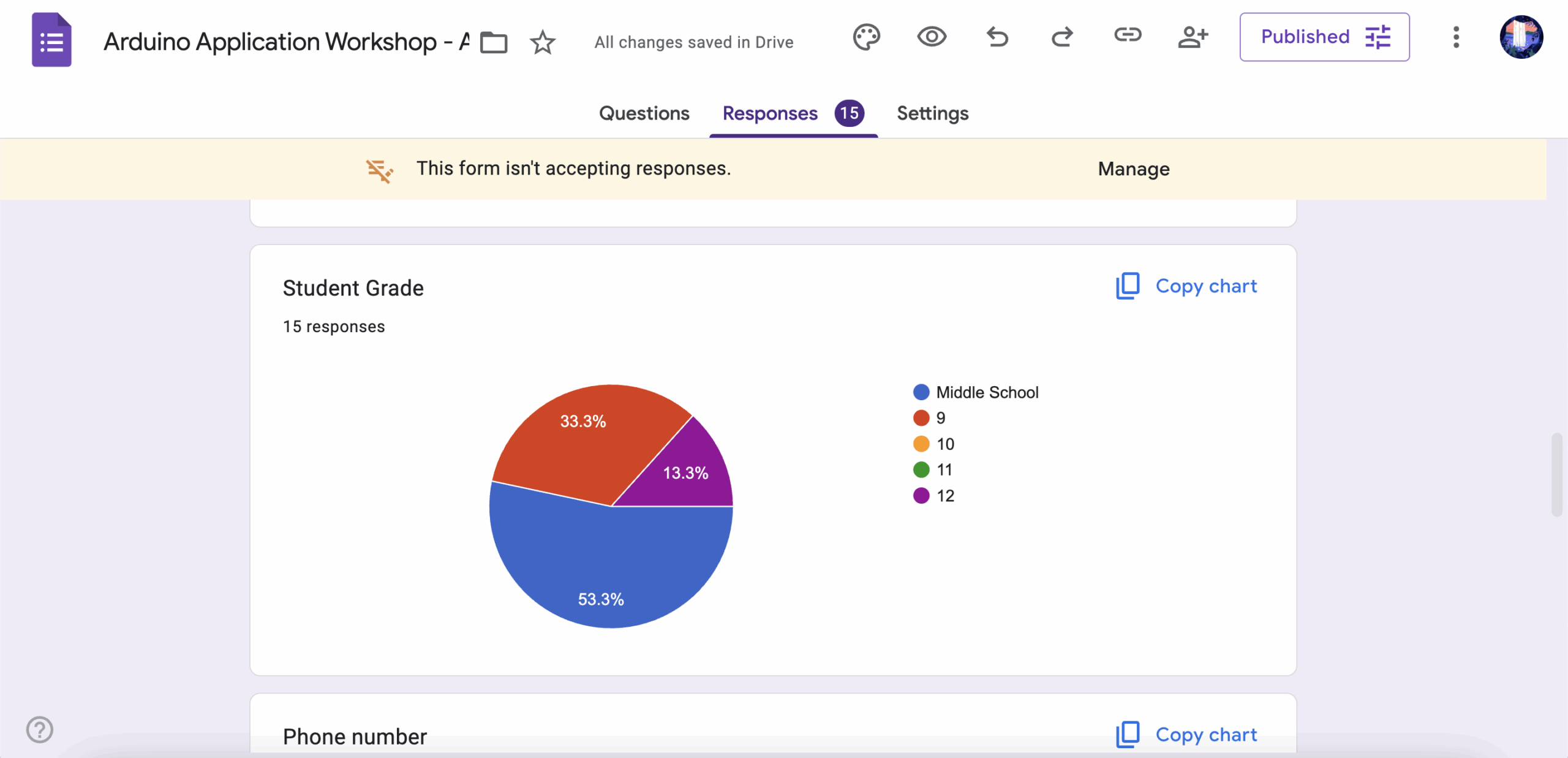Click 'This form isn't accepting responses.' text
Image resolution: width=1568 pixels, height=758 pixels.
click(x=573, y=169)
